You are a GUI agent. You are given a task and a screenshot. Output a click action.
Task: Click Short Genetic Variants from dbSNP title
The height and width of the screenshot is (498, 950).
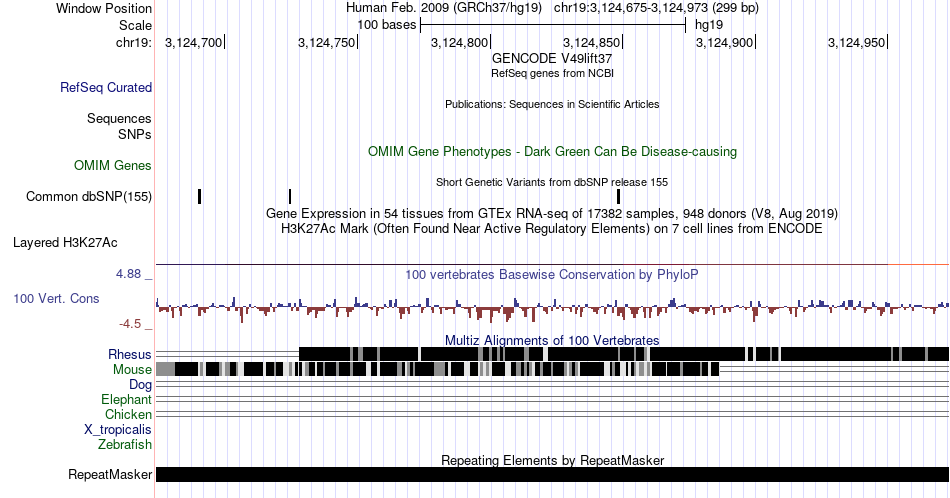pyautogui.click(x=552, y=182)
